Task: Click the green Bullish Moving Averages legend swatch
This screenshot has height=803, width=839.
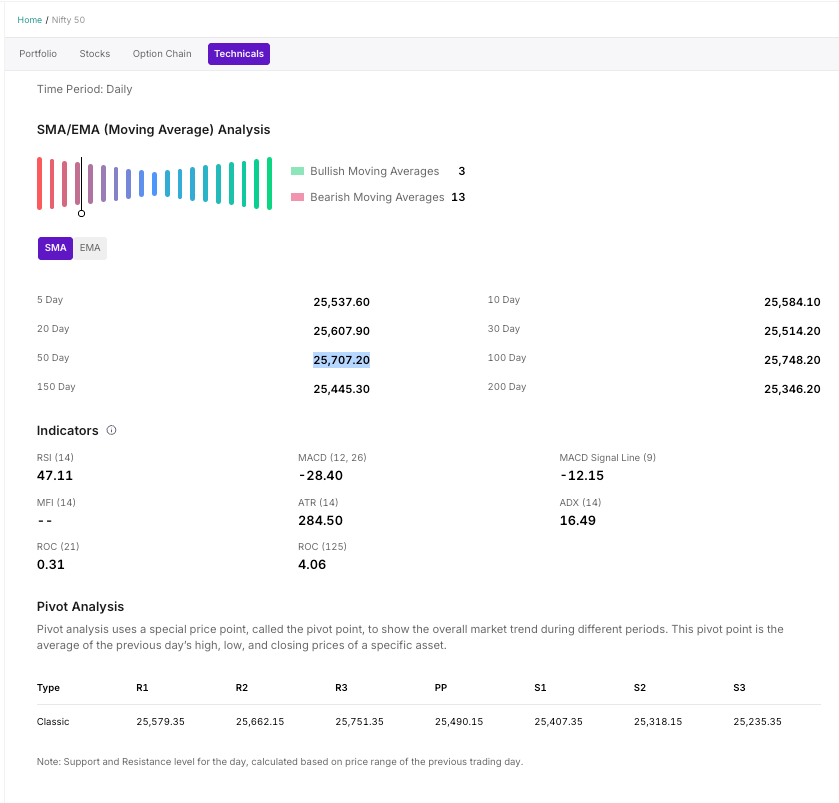Action: click(x=297, y=171)
